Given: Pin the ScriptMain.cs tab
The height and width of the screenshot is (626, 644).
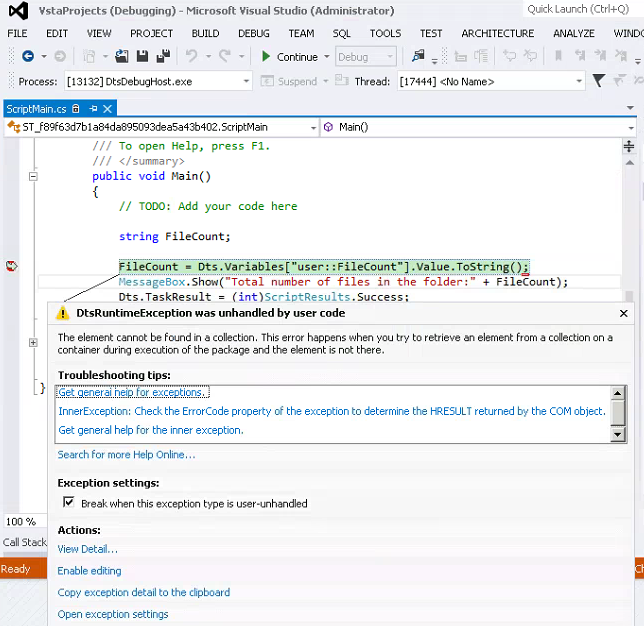Looking at the screenshot, I should (93, 108).
